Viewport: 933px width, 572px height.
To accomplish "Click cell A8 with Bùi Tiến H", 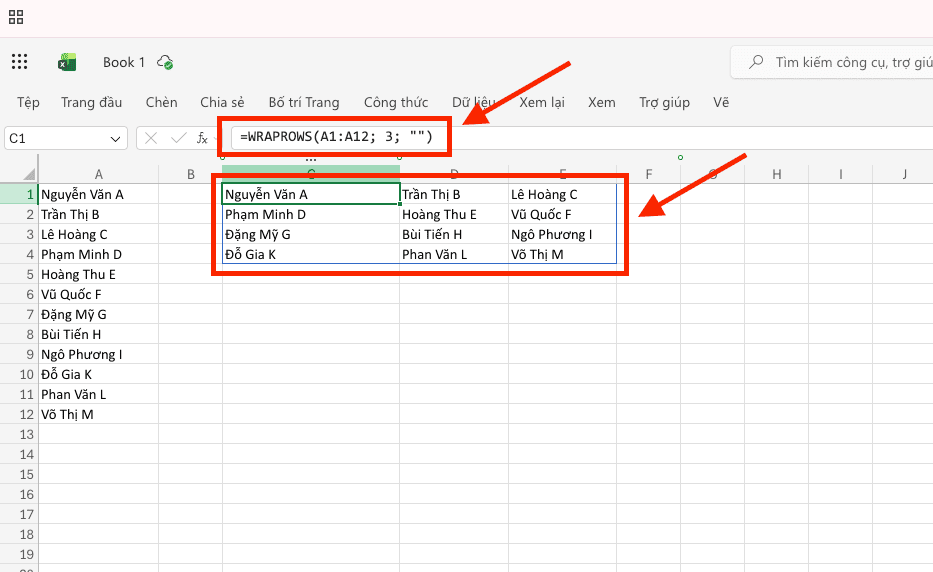I will [99, 335].
